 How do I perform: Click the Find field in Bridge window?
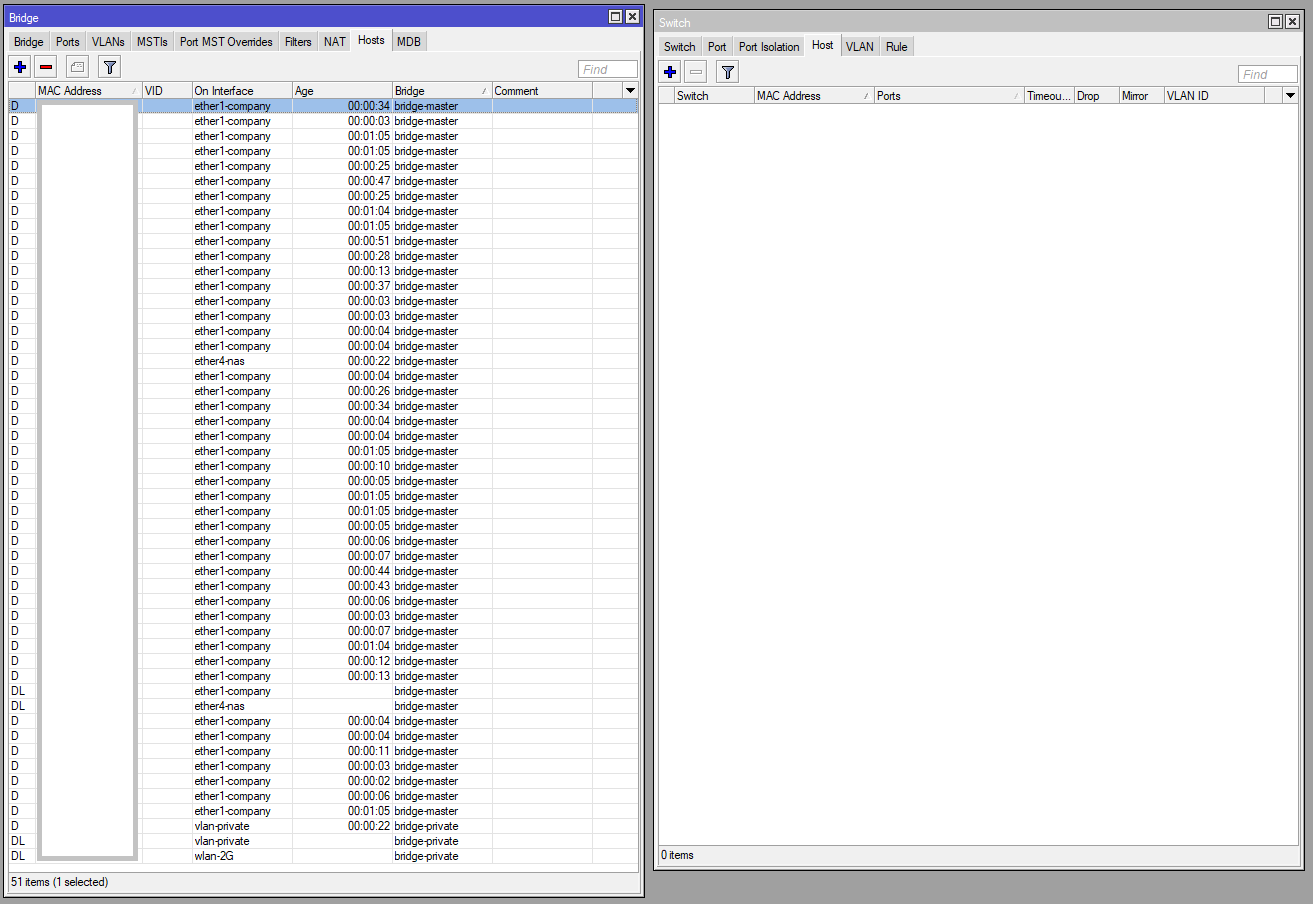pos(607,69)
